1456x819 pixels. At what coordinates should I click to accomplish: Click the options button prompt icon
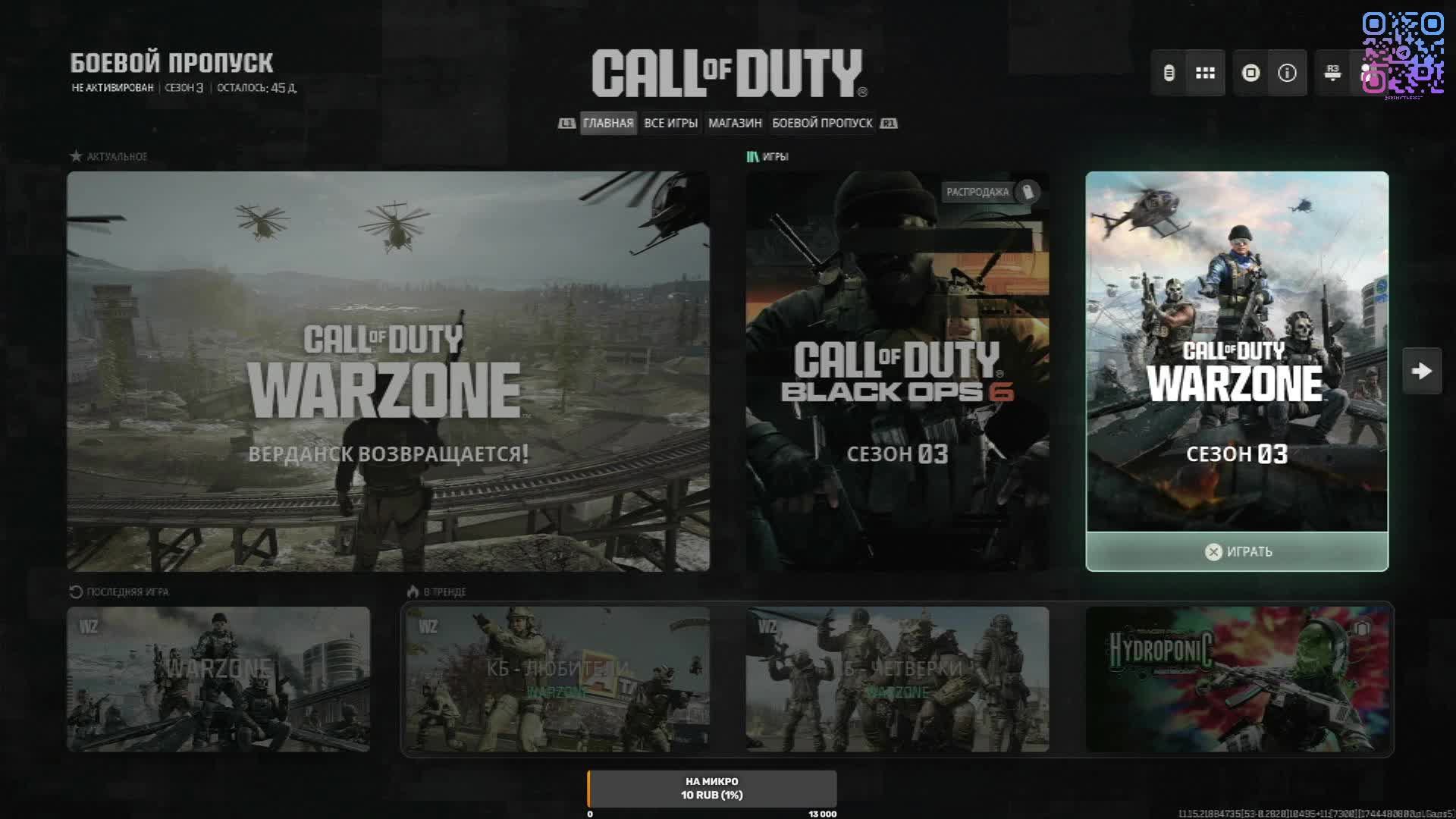coord(1169,73)
